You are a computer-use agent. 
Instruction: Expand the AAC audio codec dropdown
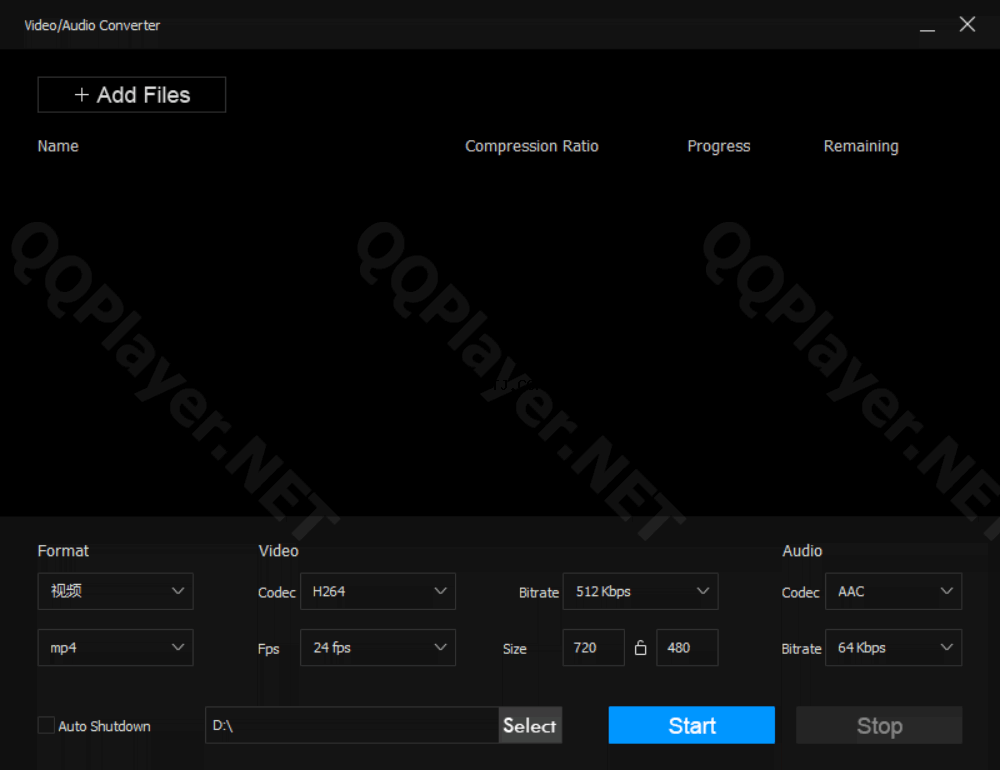click(x=893, y=591)
